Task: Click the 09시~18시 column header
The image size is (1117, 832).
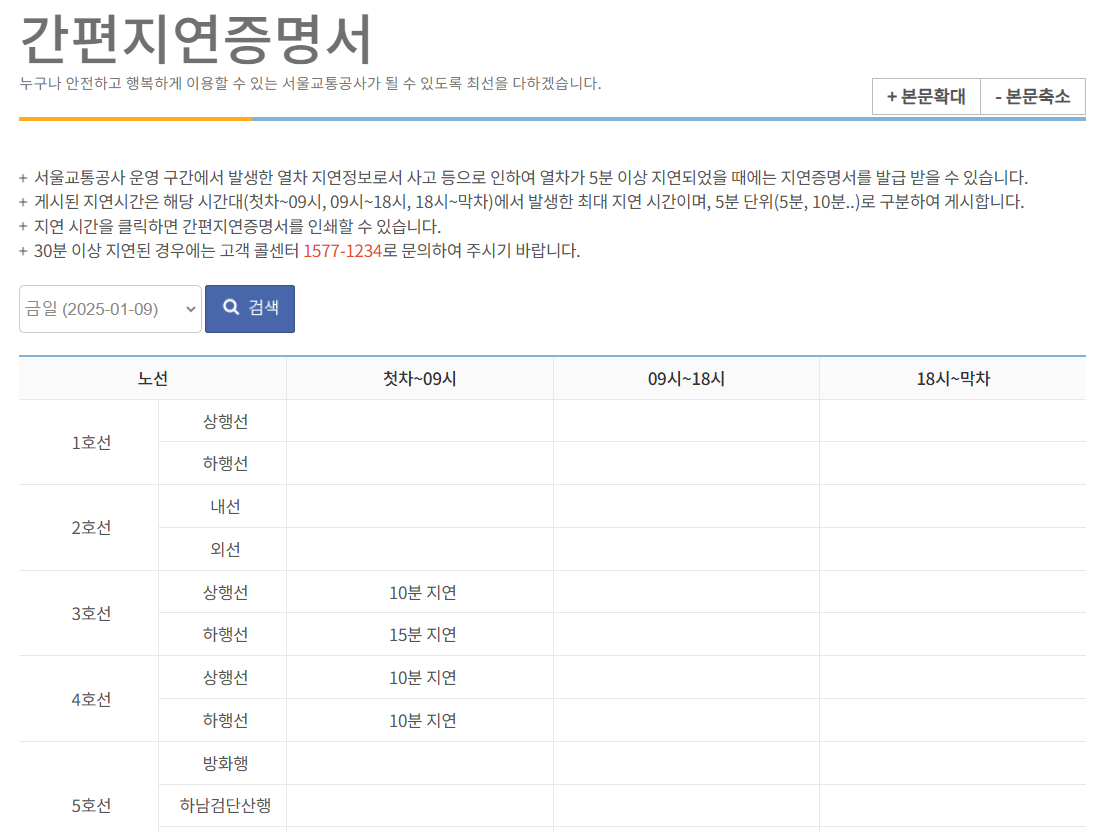Action: pos(687,377)
